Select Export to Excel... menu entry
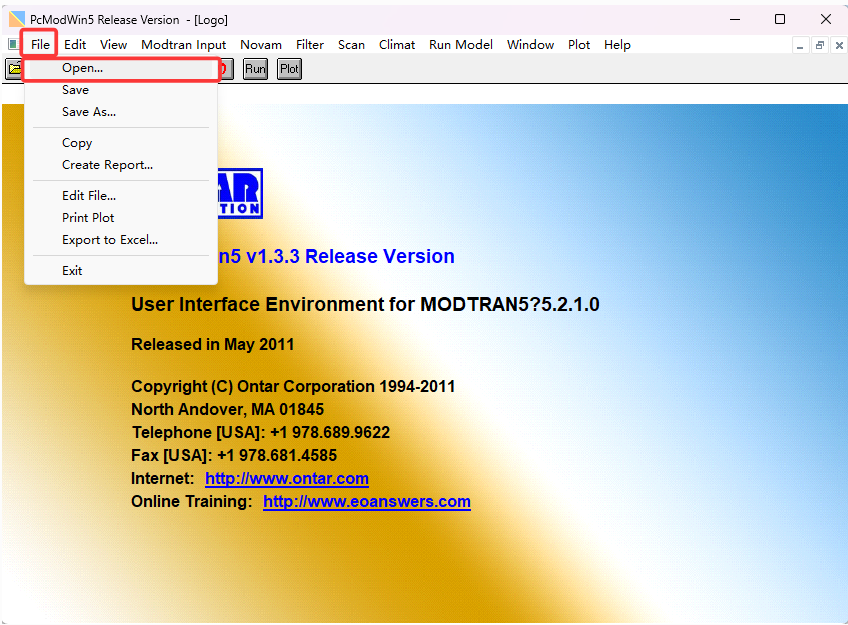 pos(121,240)
